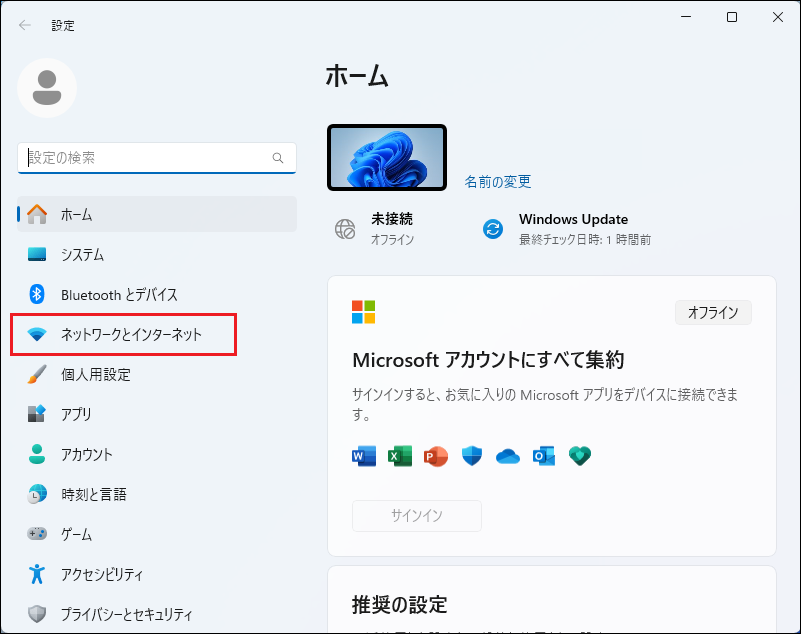Click the Excel icon in Microsoft account card
Viewport: 801px width, 634px height.
tap(400, 456)
